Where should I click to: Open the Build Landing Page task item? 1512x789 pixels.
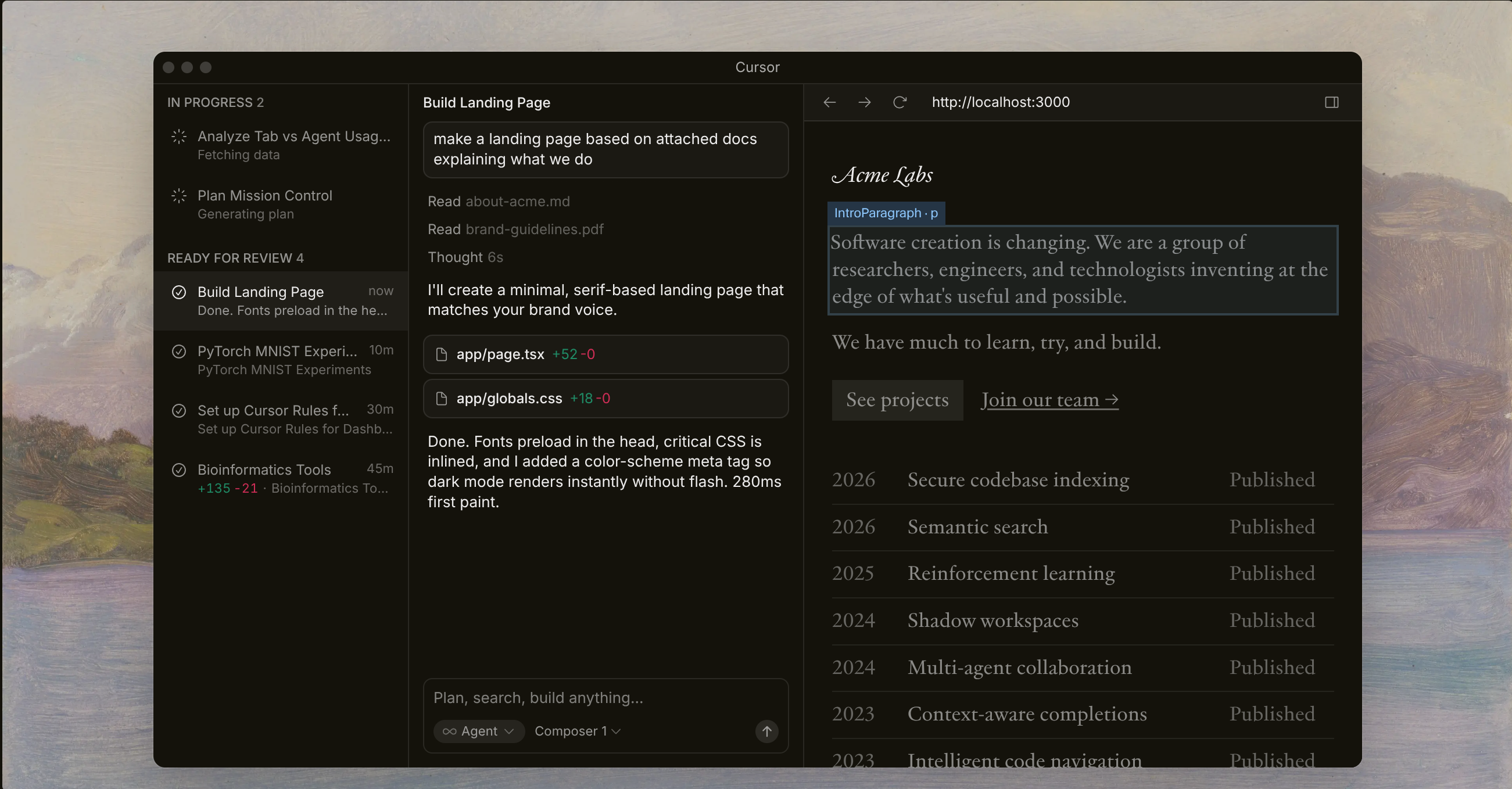point(282,300)
